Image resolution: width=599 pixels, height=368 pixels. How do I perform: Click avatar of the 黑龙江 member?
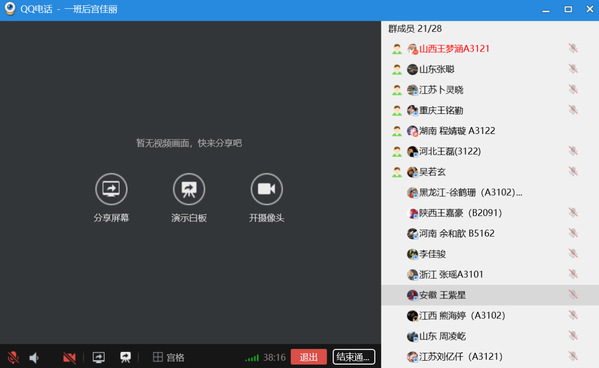[412, 193]
